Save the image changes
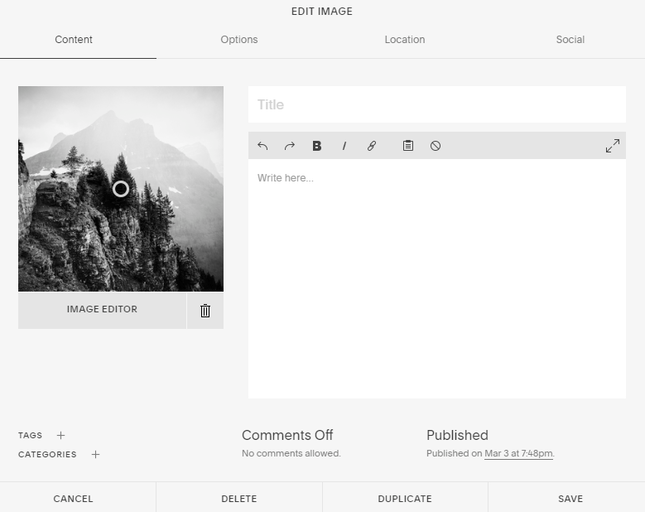Image resolution: width=645 pixels, height=512 pixels. 570,498
